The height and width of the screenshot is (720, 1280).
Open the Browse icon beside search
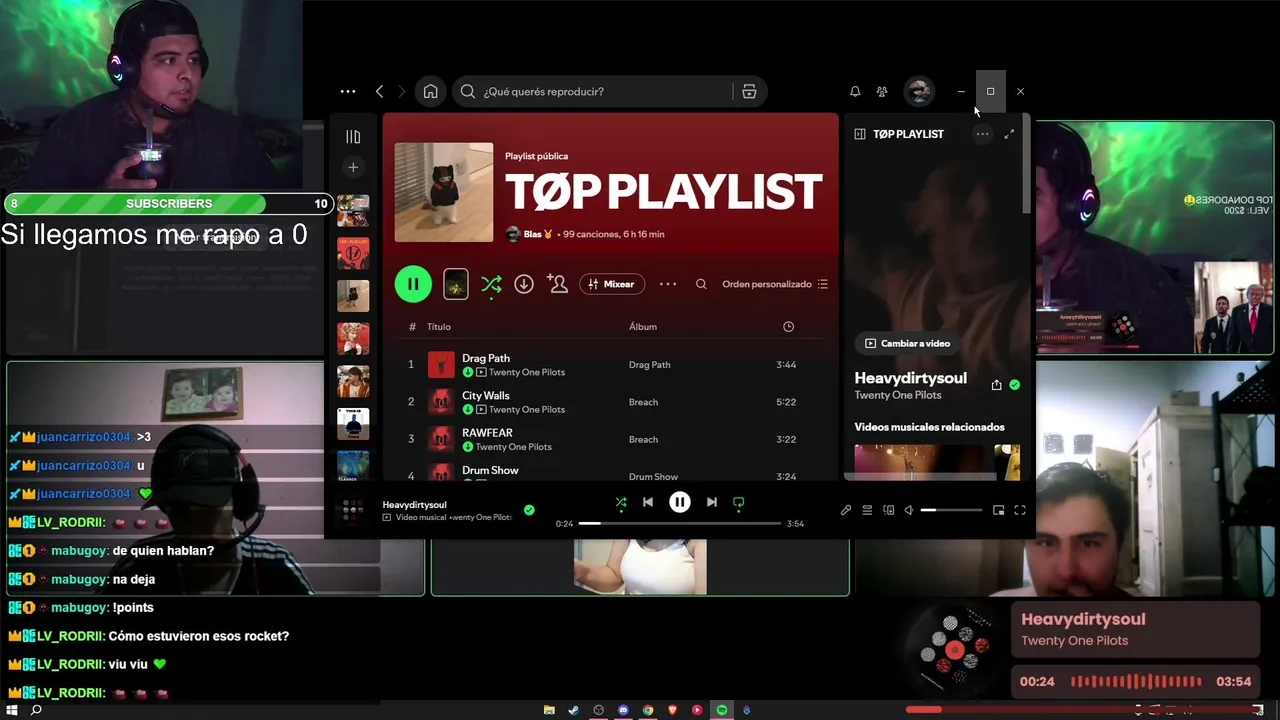click(749, 91)
